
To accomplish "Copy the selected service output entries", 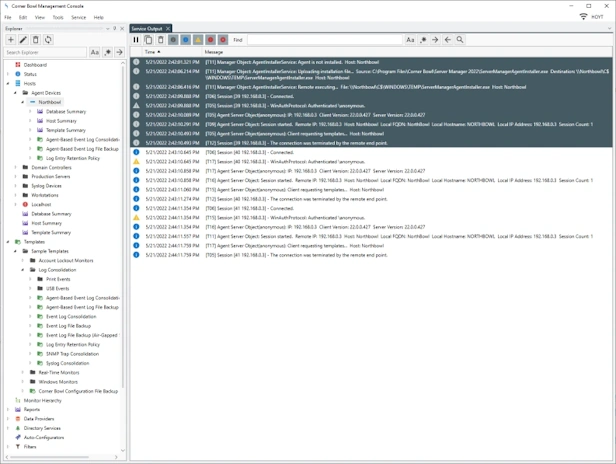I will click(148, 40).
